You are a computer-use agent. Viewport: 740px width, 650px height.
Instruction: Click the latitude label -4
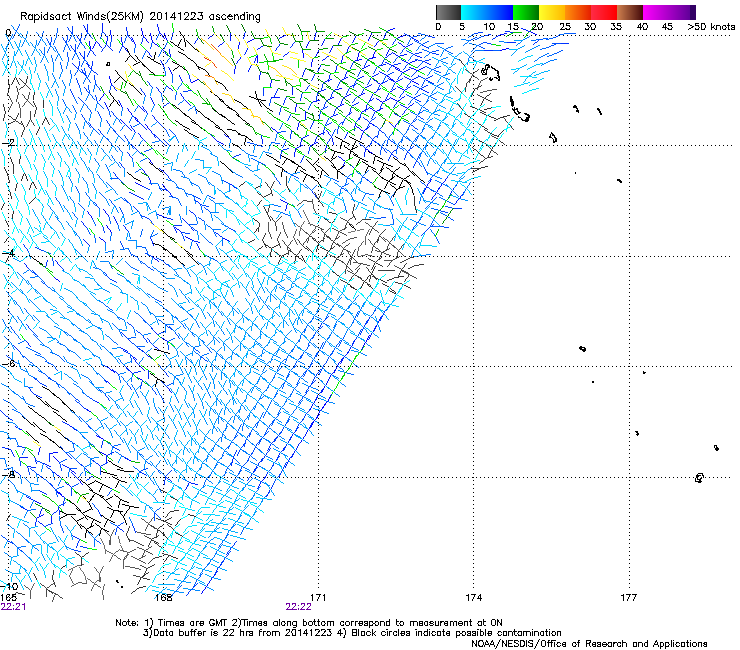coord(9,253)
